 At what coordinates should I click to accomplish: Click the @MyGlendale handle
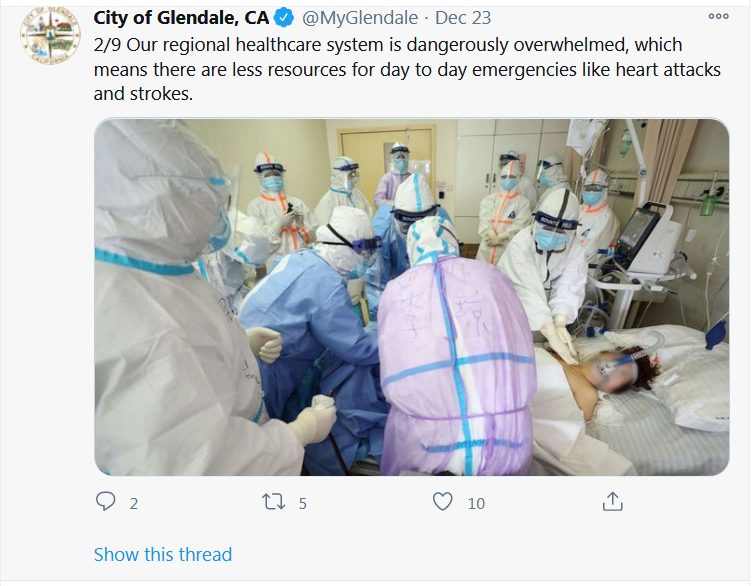[360, 18]
